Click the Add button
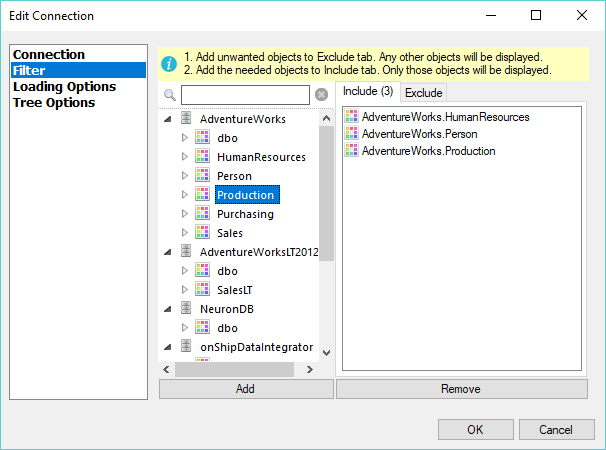The width and height of the screenshot is (606, 450). (x=246, y=389)
